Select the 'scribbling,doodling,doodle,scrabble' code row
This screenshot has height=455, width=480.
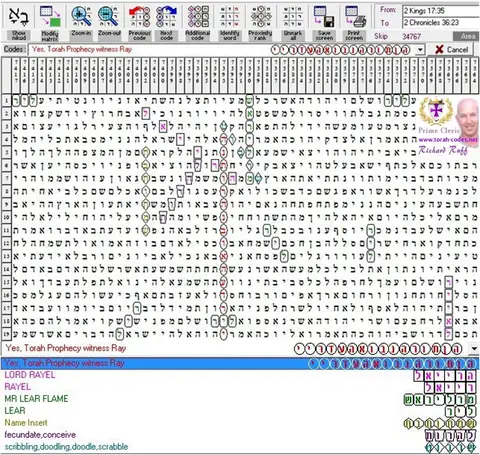[x=240, y=447]
